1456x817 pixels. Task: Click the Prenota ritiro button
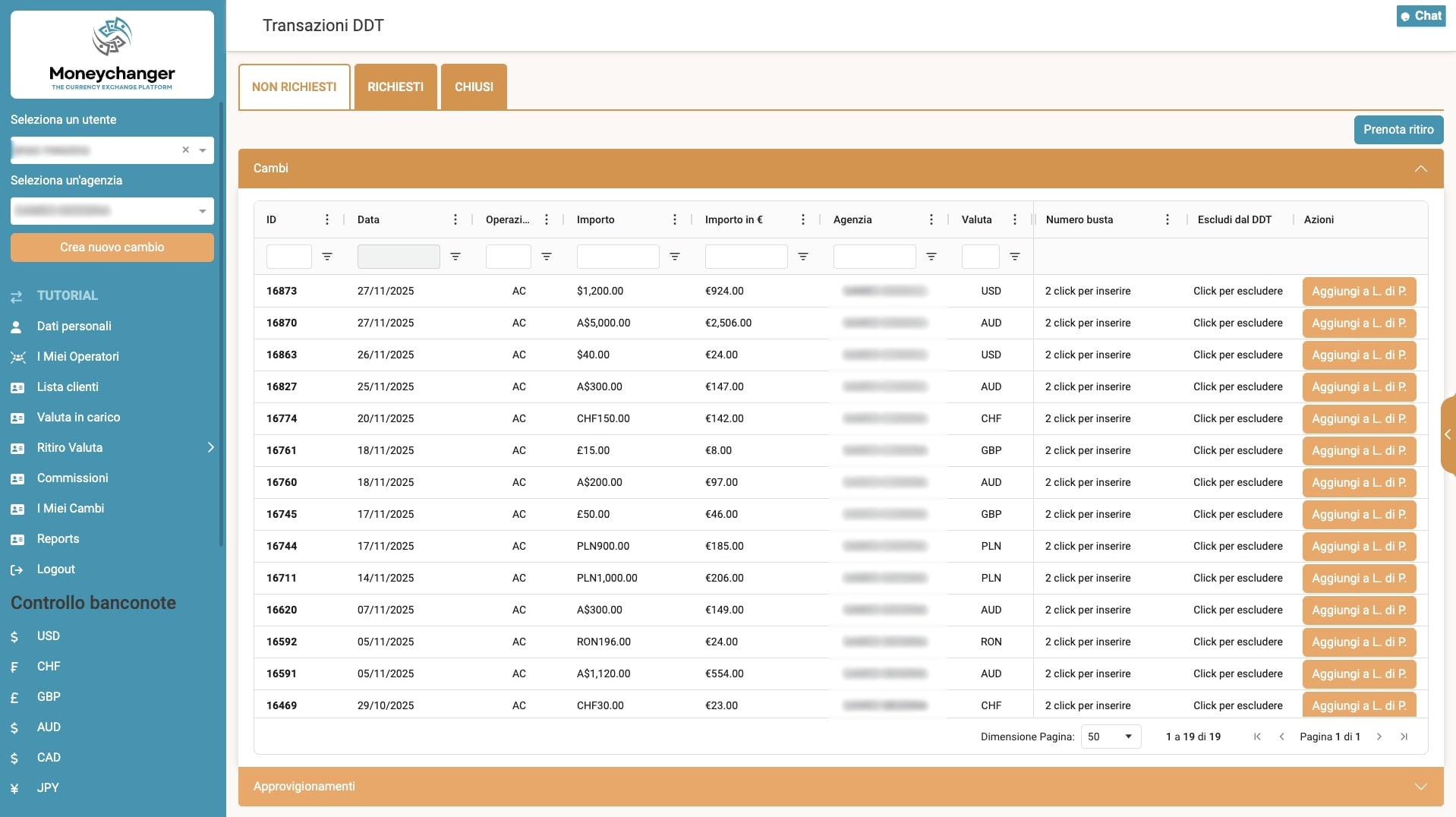pyautogui.click(x=1398, y=130)
